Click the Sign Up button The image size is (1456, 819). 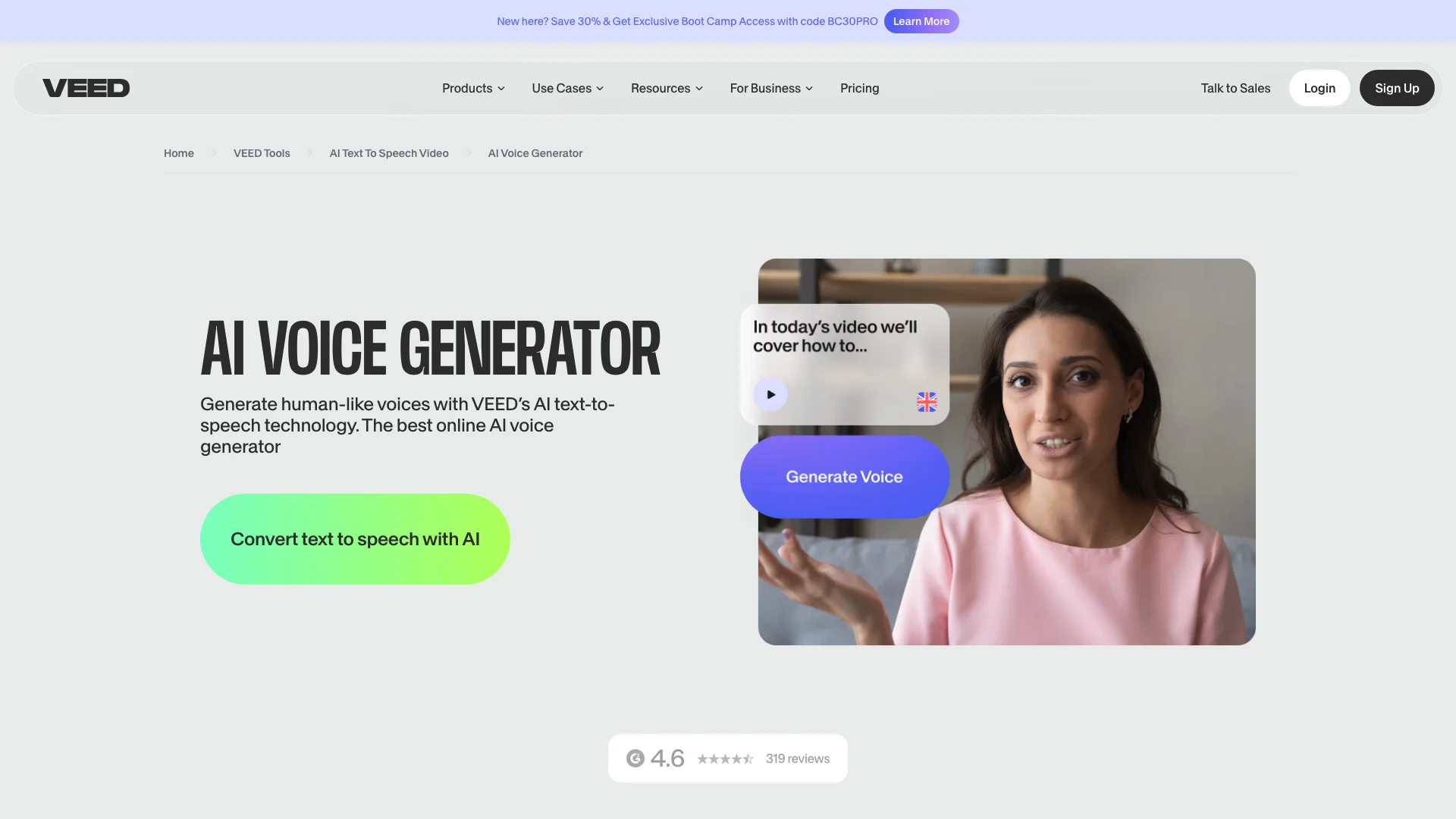point(1396,88)
